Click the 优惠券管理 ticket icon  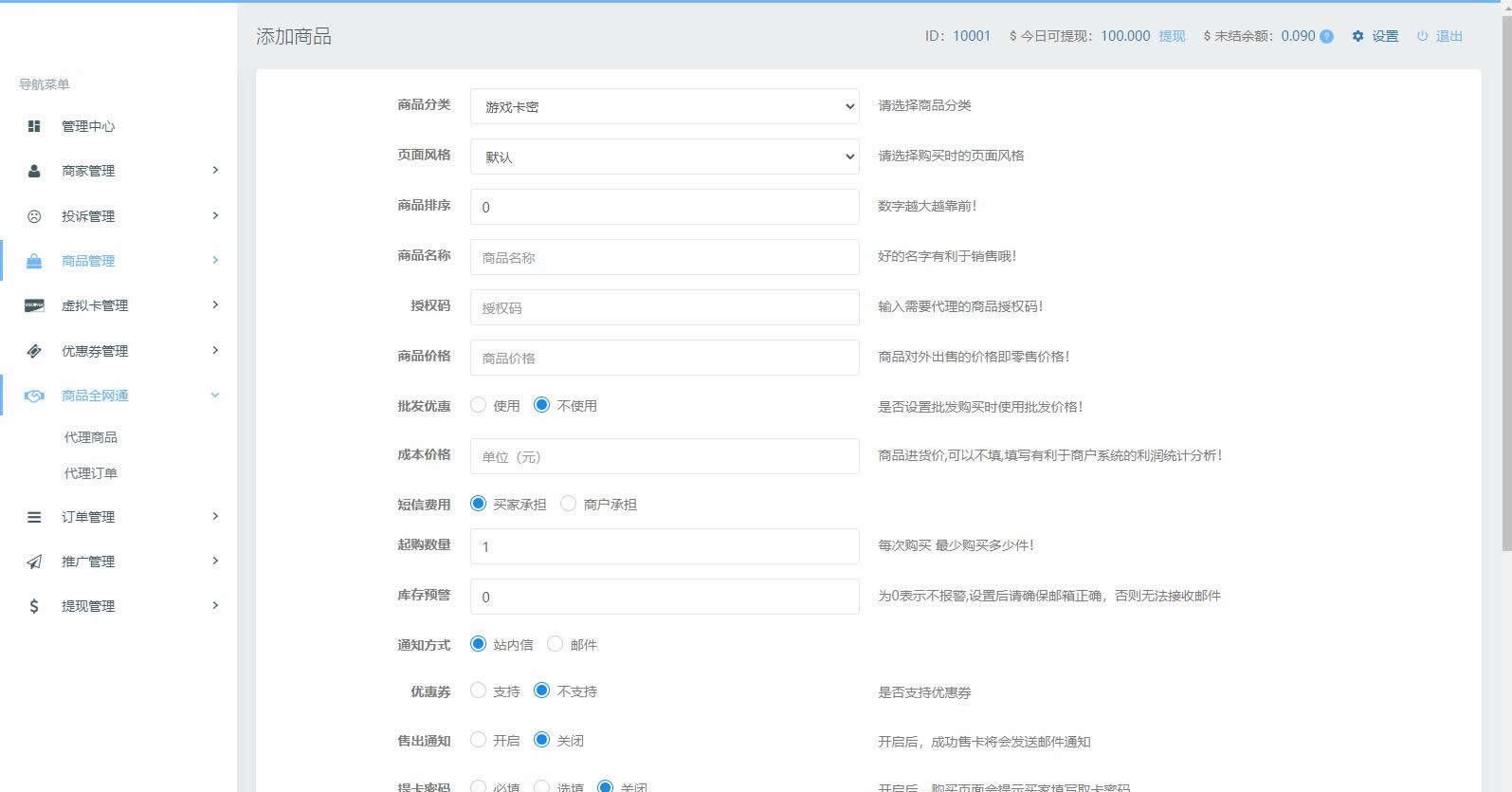34,351
